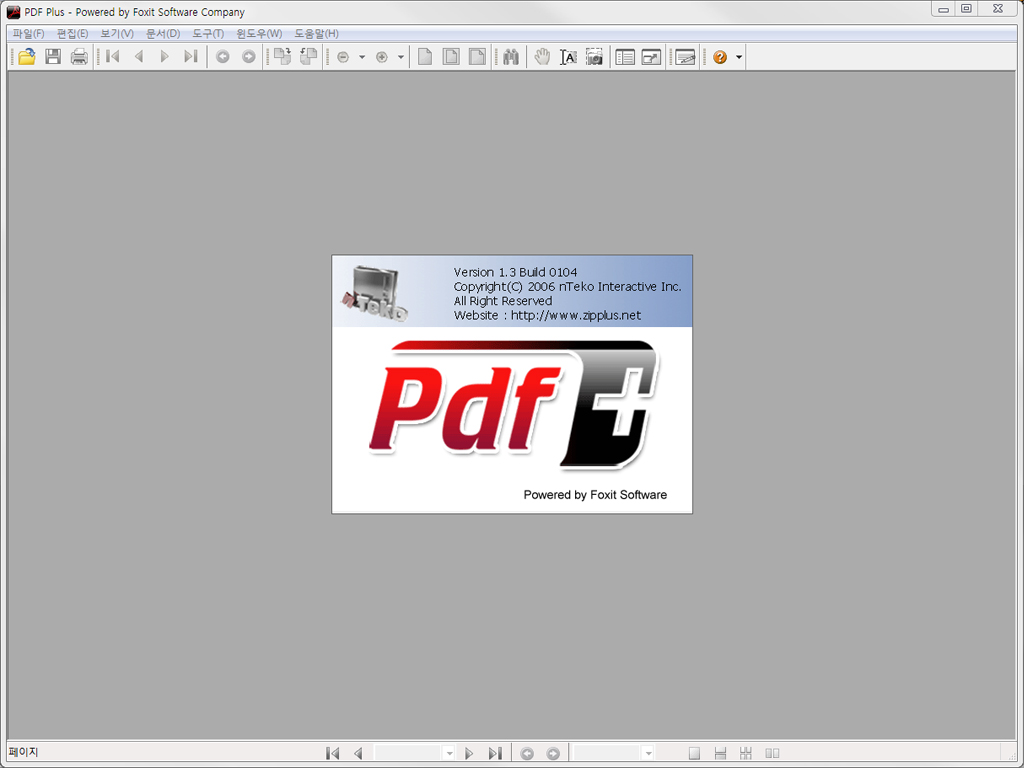Open the 윈도우(W) menu
The image size is (1024, 768).
click(x=259, y=33)
